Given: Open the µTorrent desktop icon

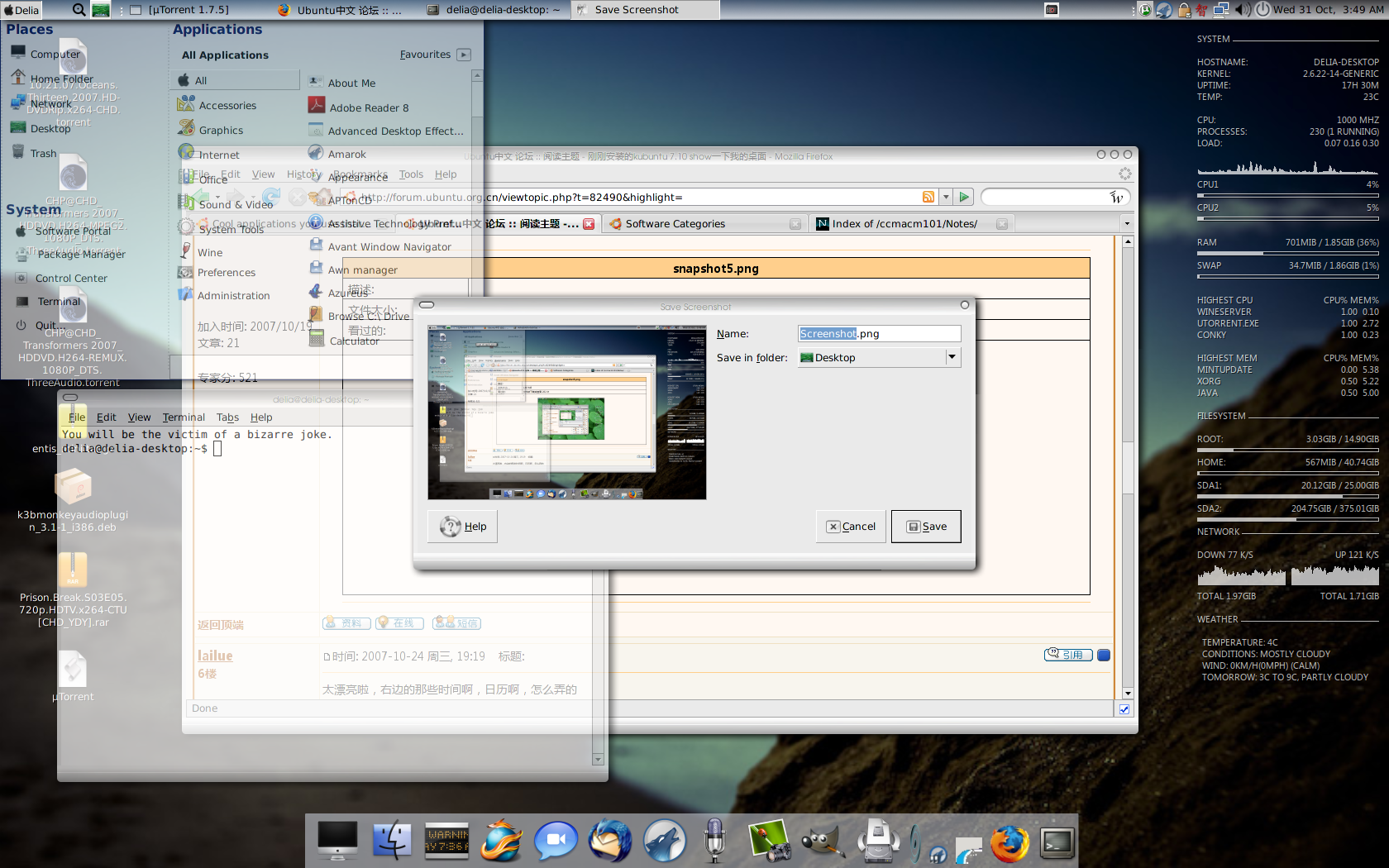Looking at the screenshot, I should [73, 676].
